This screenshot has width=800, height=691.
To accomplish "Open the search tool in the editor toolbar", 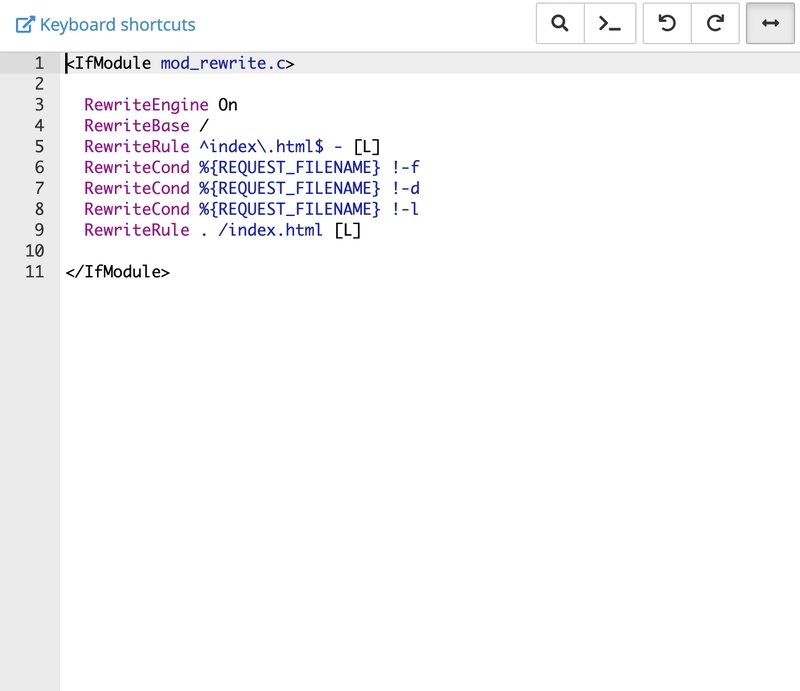I will tap(560, 23).
